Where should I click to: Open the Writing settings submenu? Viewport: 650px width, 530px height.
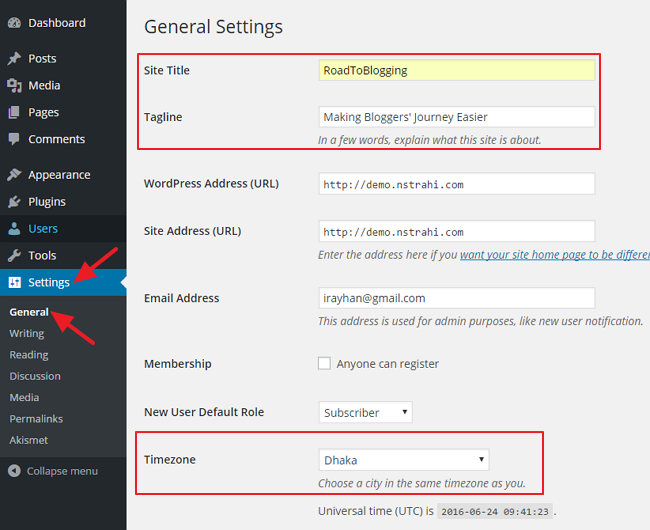click(27, 333)
